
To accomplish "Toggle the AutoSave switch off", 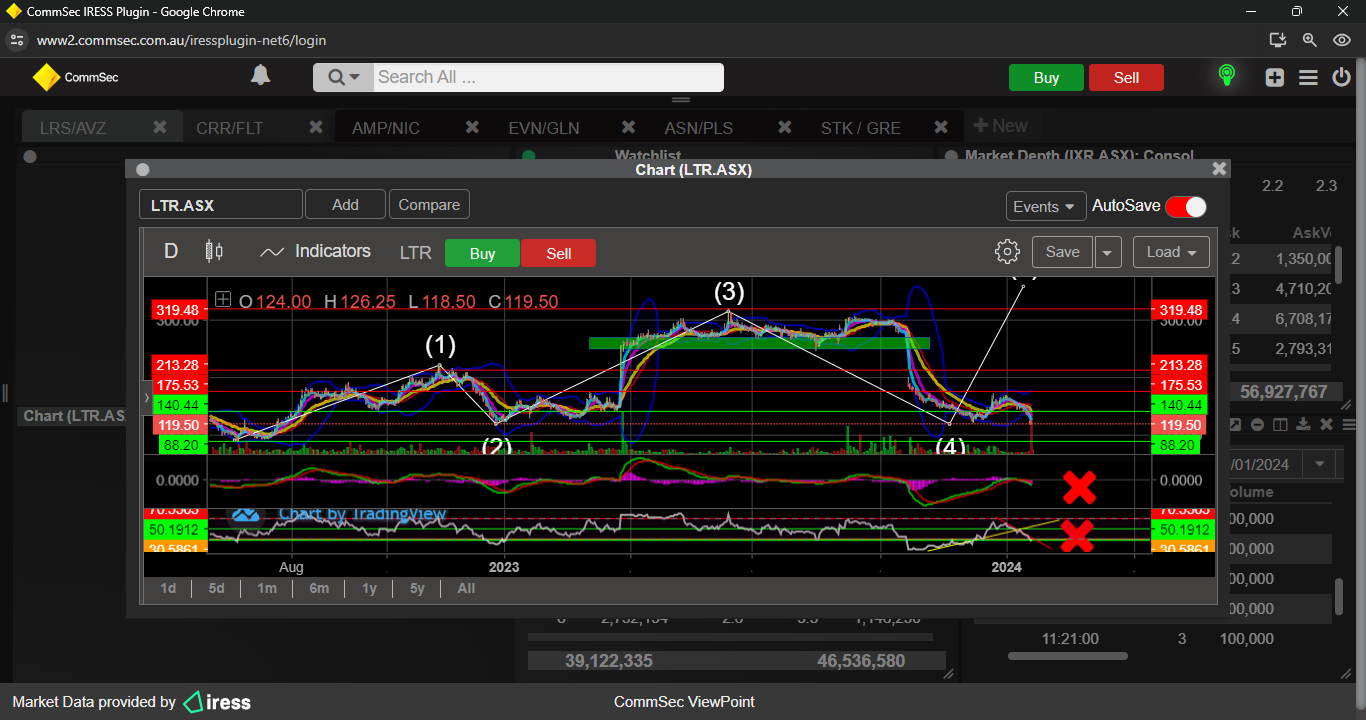I will coord(1186,206).
